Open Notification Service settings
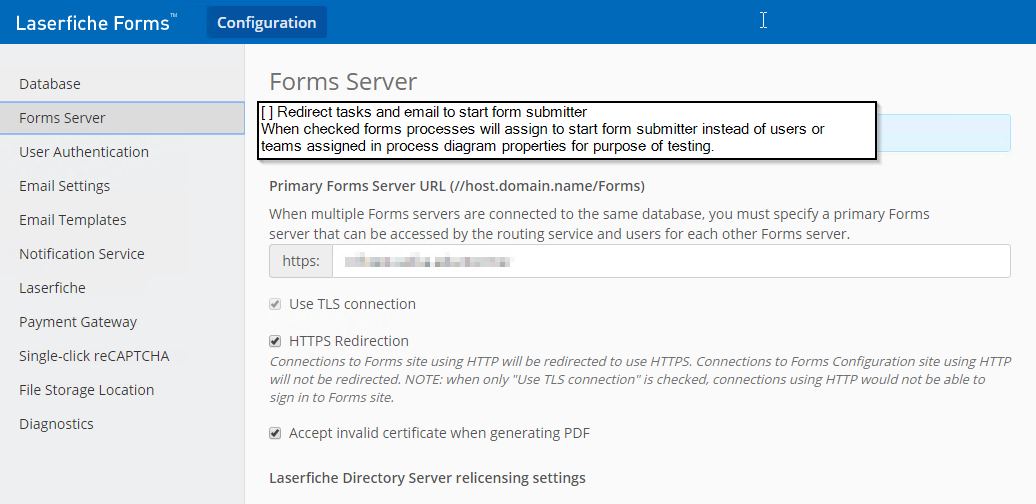This screenshot has width=1036, height=504. [81, 254]
